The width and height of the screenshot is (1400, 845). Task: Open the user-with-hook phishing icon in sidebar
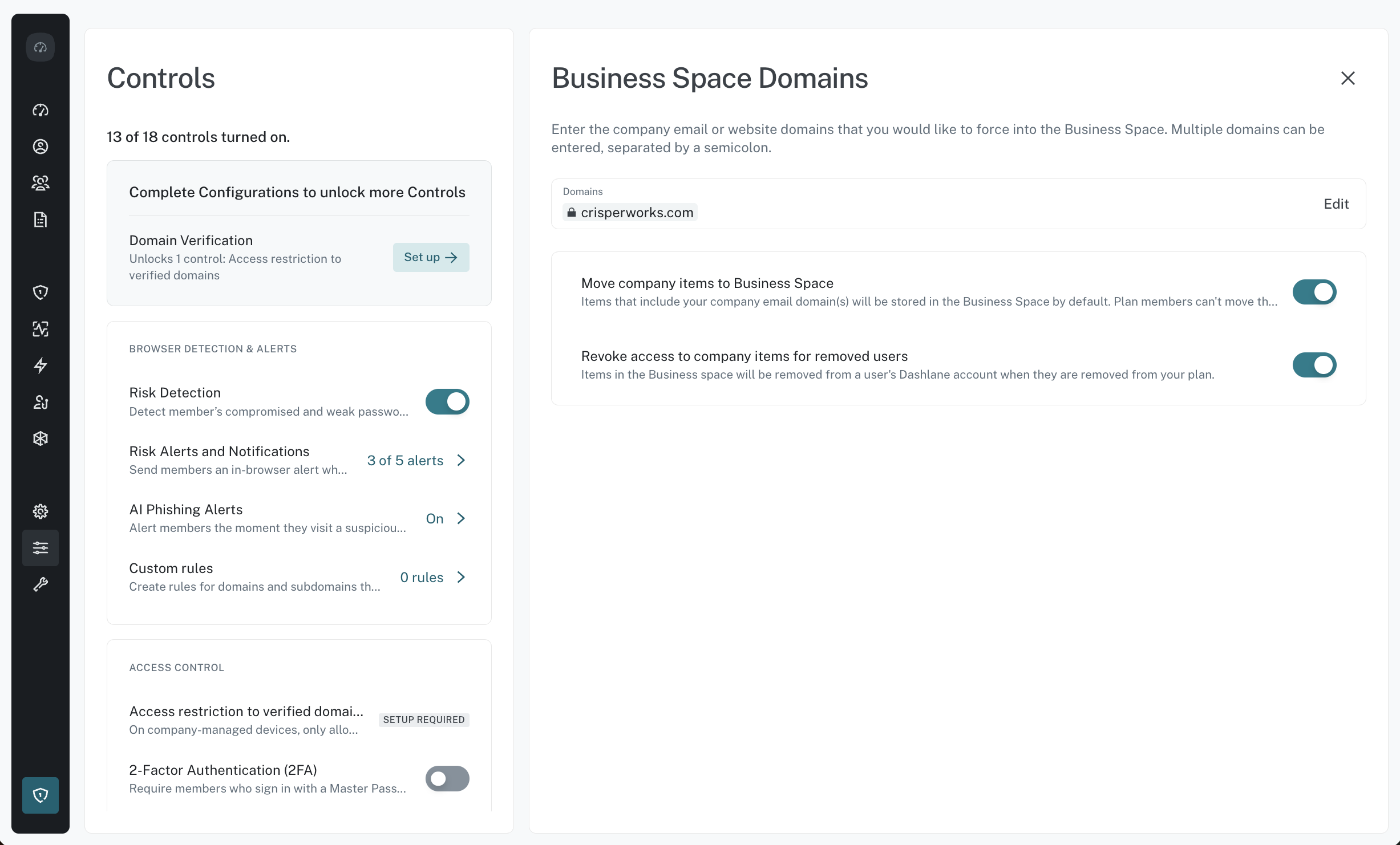click(41, 402)
